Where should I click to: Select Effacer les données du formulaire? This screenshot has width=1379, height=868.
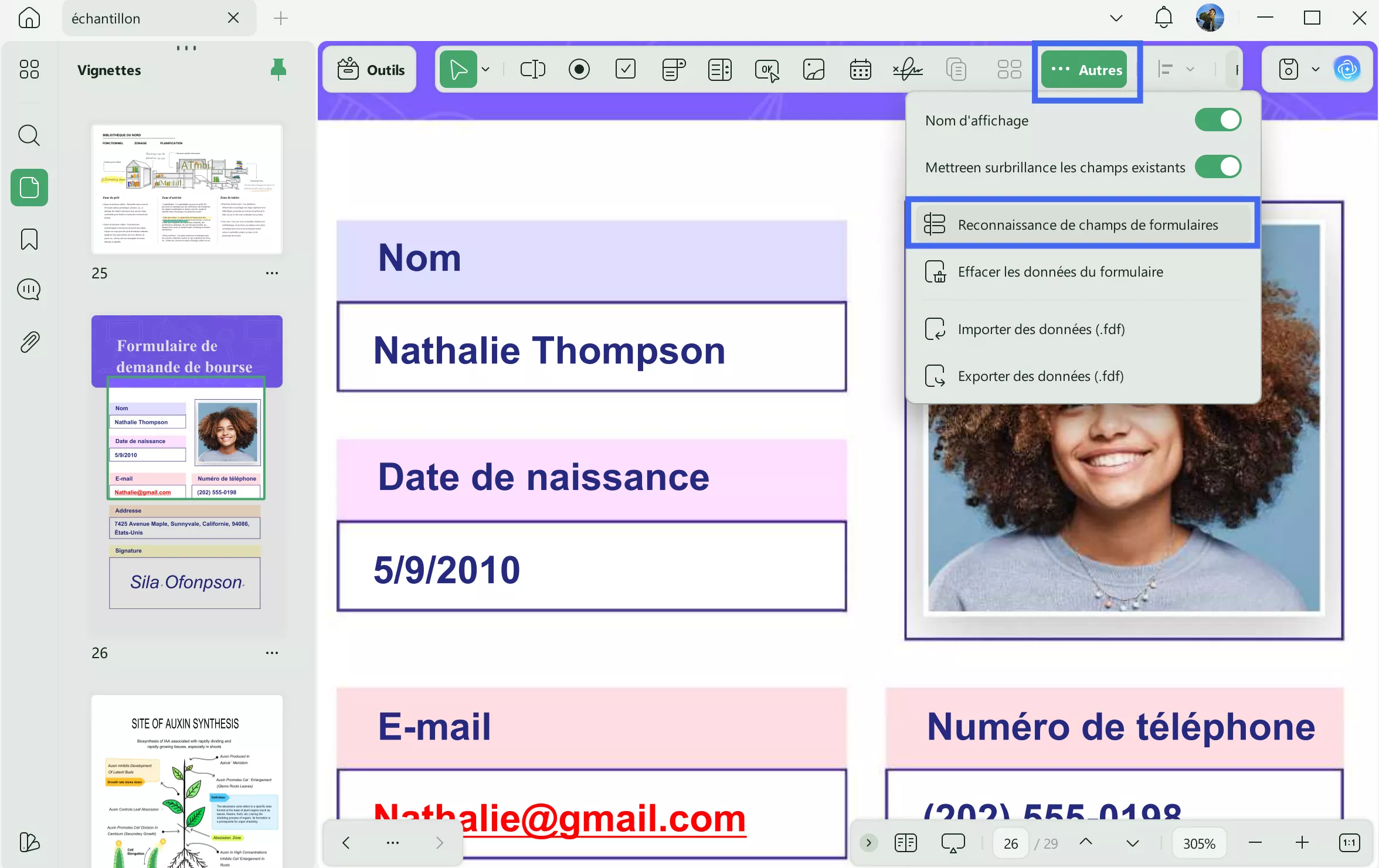tap(1060, 272)
